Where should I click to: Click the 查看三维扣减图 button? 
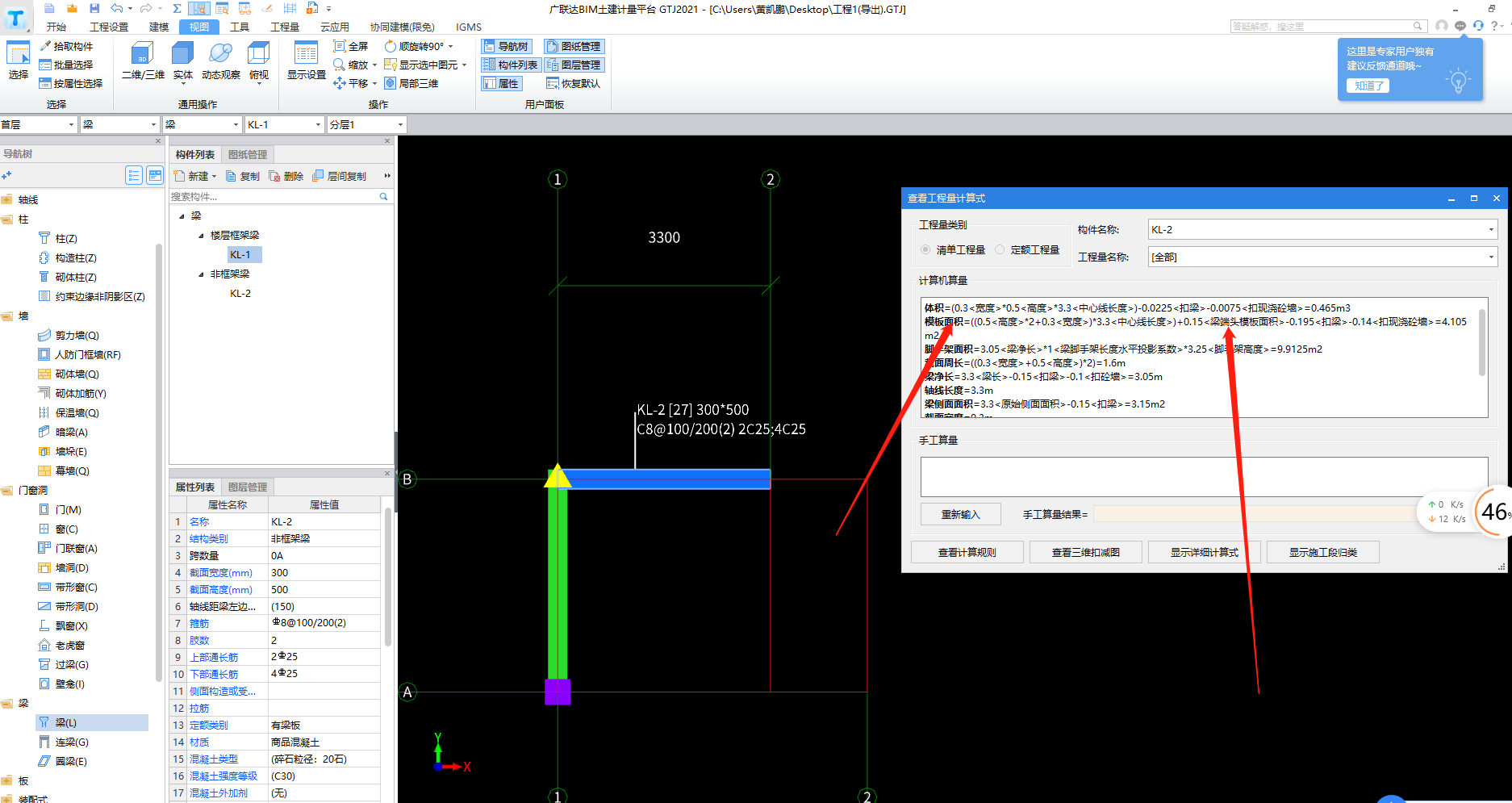pos(1086,553)
